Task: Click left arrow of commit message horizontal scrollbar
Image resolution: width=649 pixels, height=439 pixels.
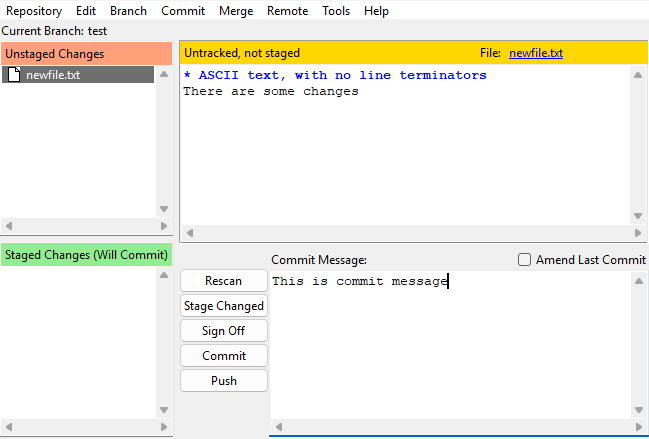Action: [x=279, y=427]
